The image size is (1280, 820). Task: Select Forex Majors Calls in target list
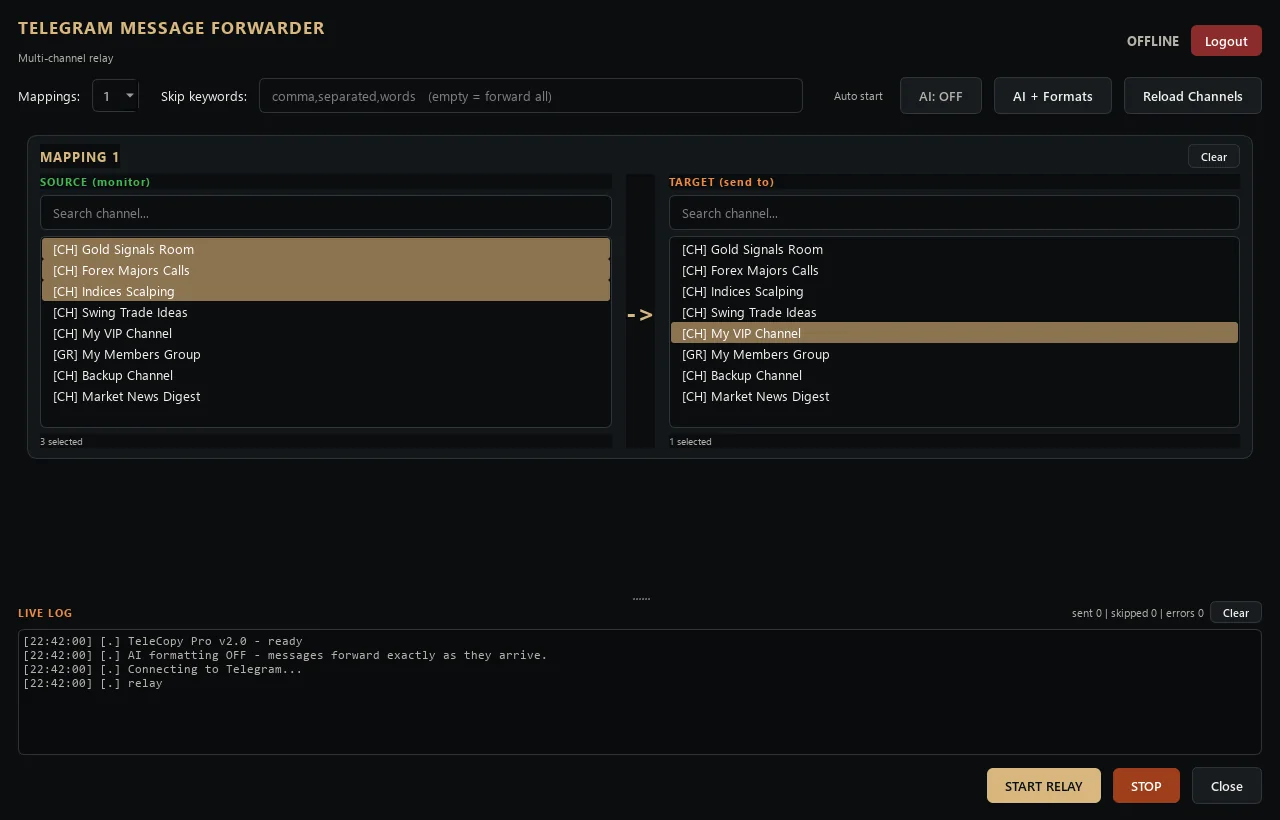pos(954,270)
